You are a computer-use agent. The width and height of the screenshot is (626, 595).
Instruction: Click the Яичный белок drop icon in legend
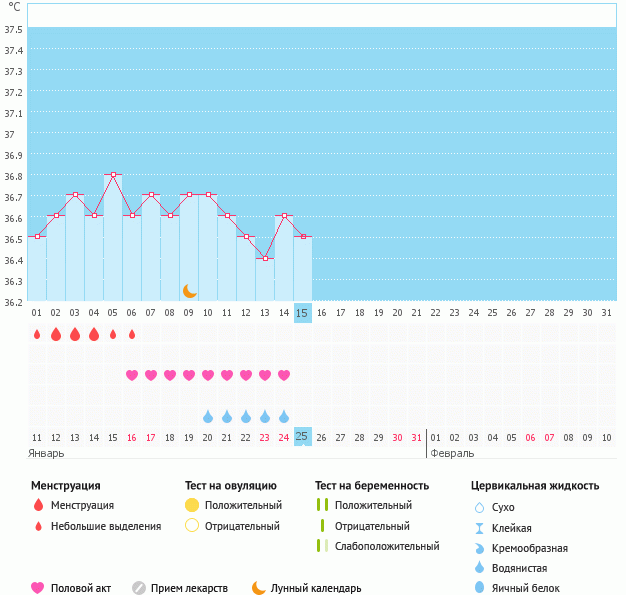click(479, 588)
